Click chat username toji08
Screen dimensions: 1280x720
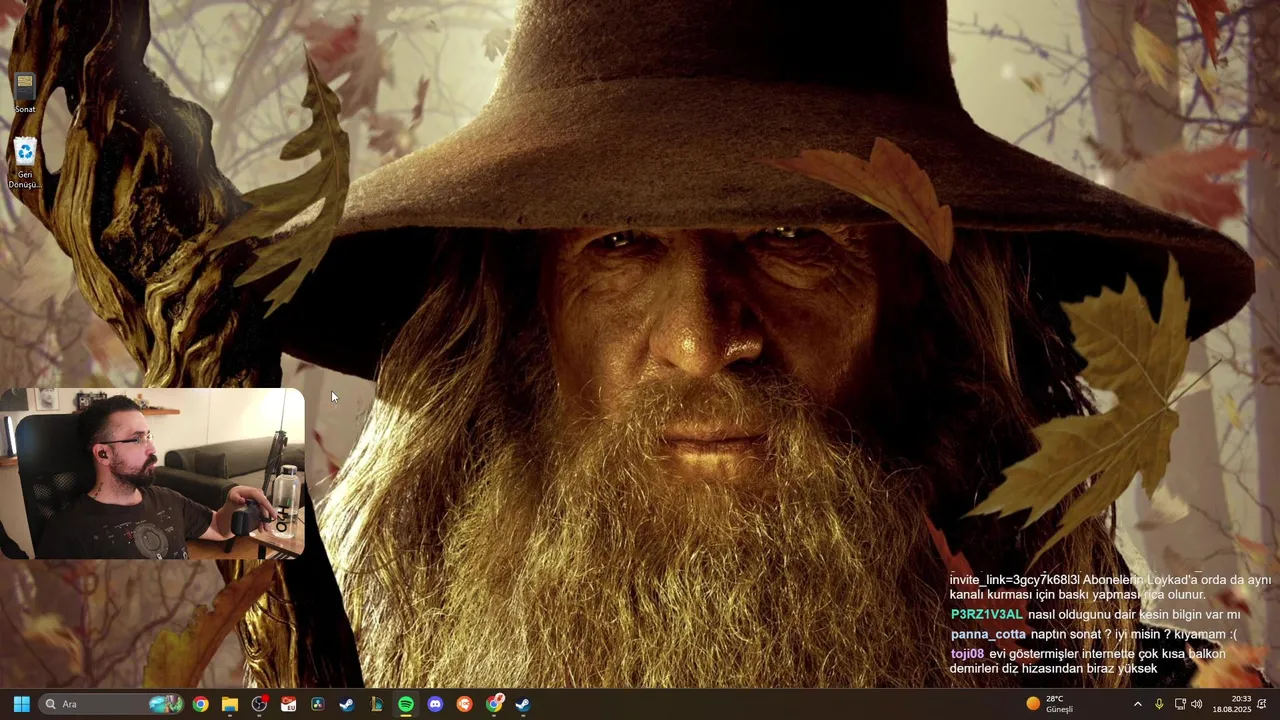tap(968, 653)
